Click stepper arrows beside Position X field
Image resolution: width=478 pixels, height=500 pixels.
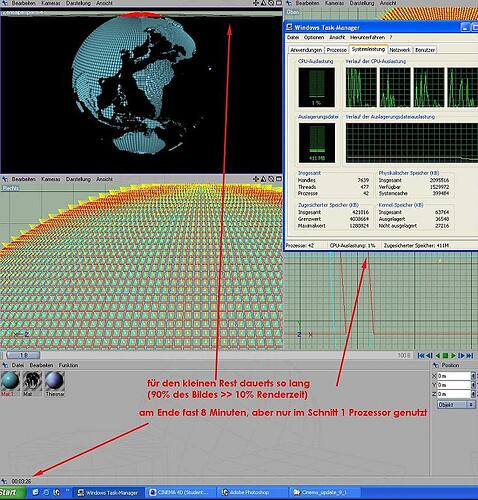[x=473, y=376]
